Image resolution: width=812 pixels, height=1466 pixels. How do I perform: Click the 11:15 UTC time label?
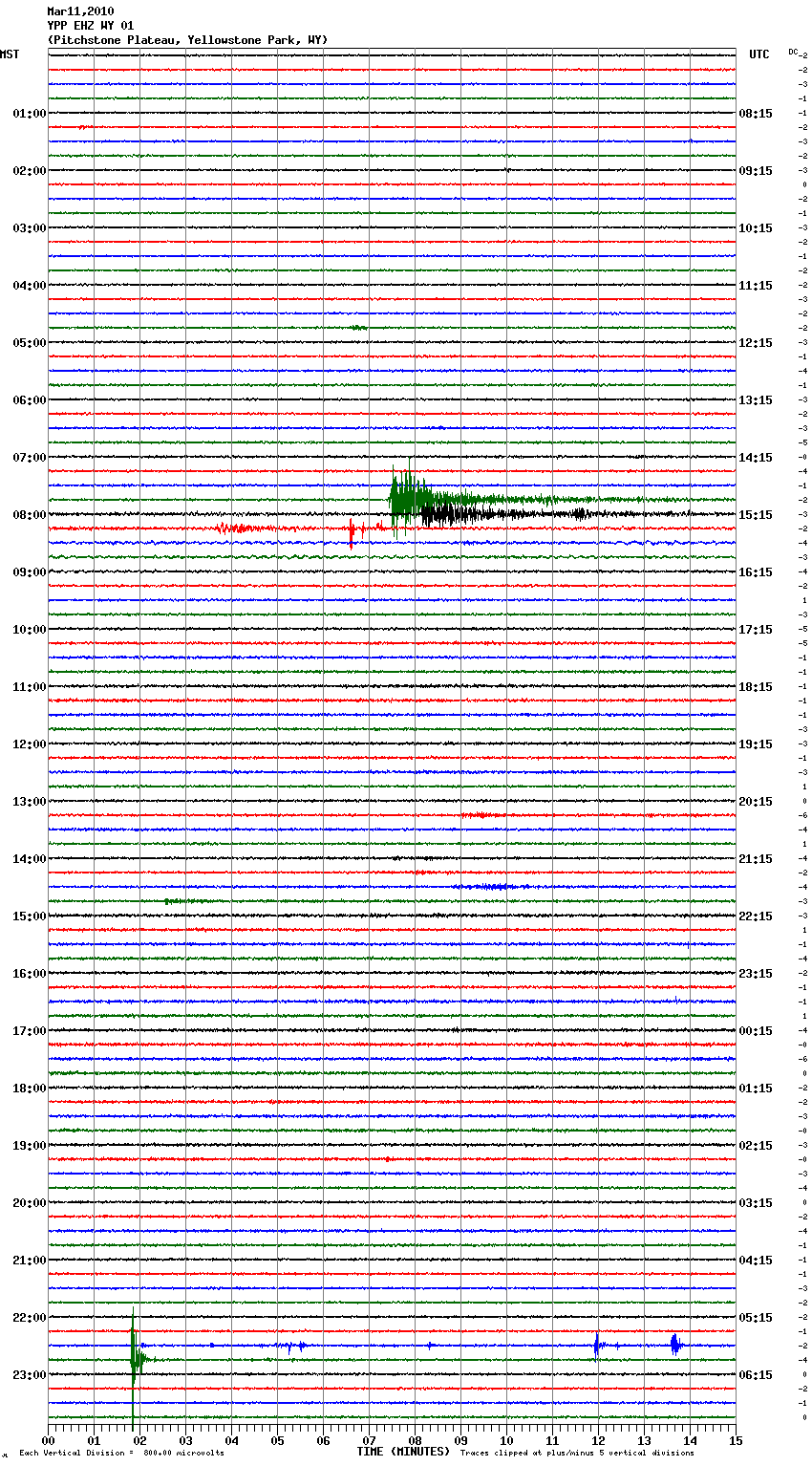(756, 286)
